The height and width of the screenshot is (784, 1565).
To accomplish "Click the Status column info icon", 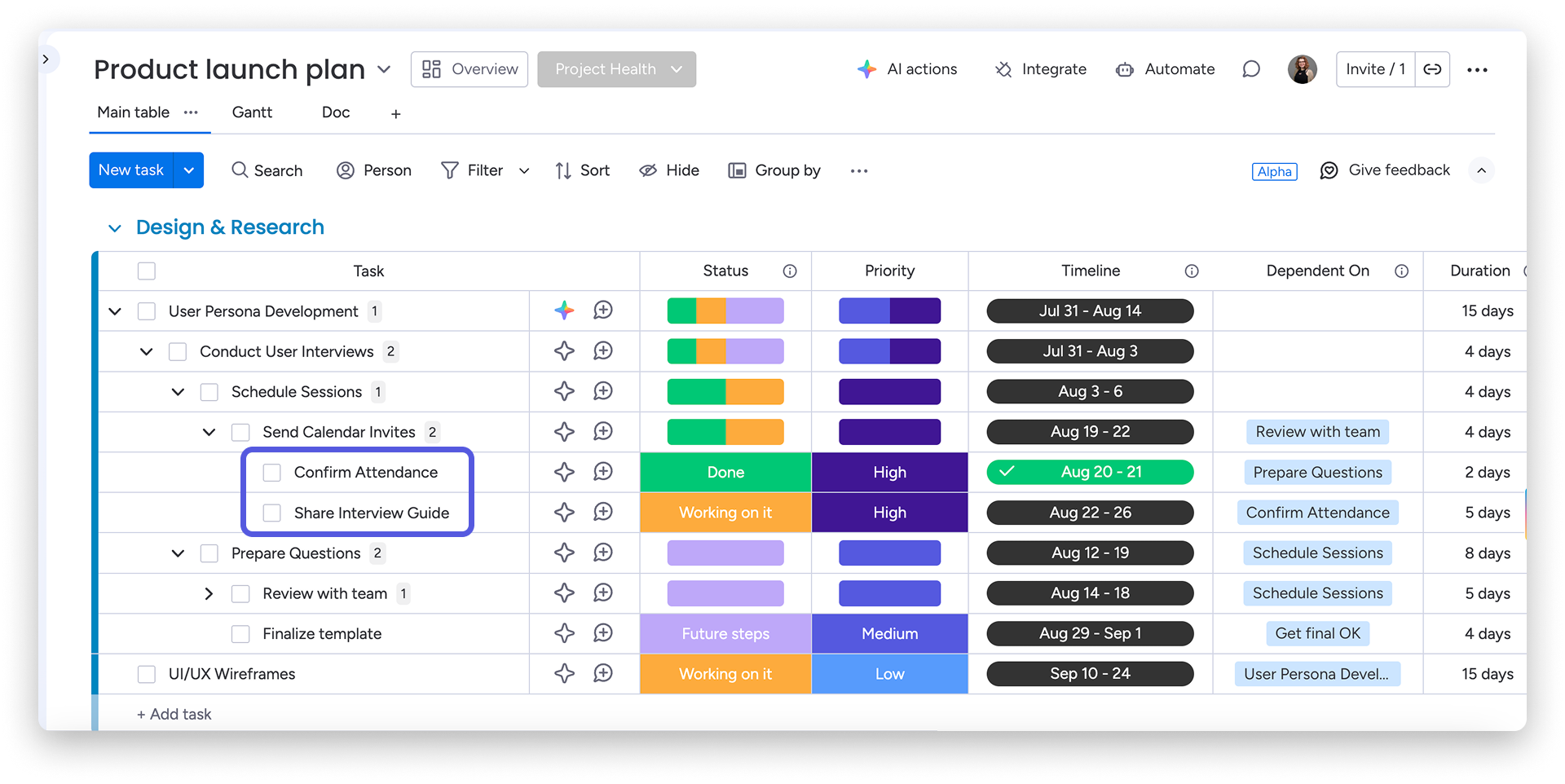I will point(790,271).
